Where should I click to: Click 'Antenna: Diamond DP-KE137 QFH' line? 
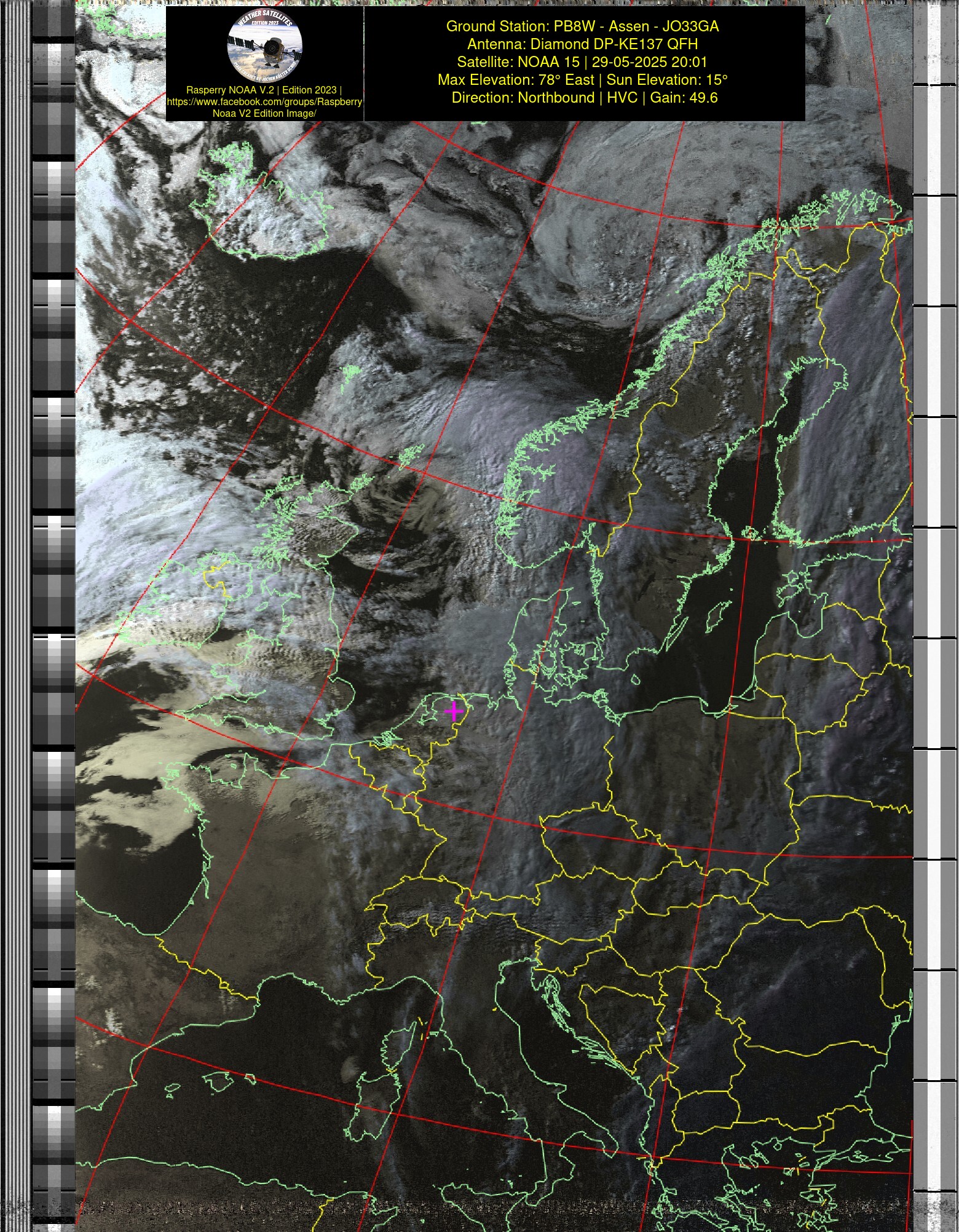pos(582,44)
